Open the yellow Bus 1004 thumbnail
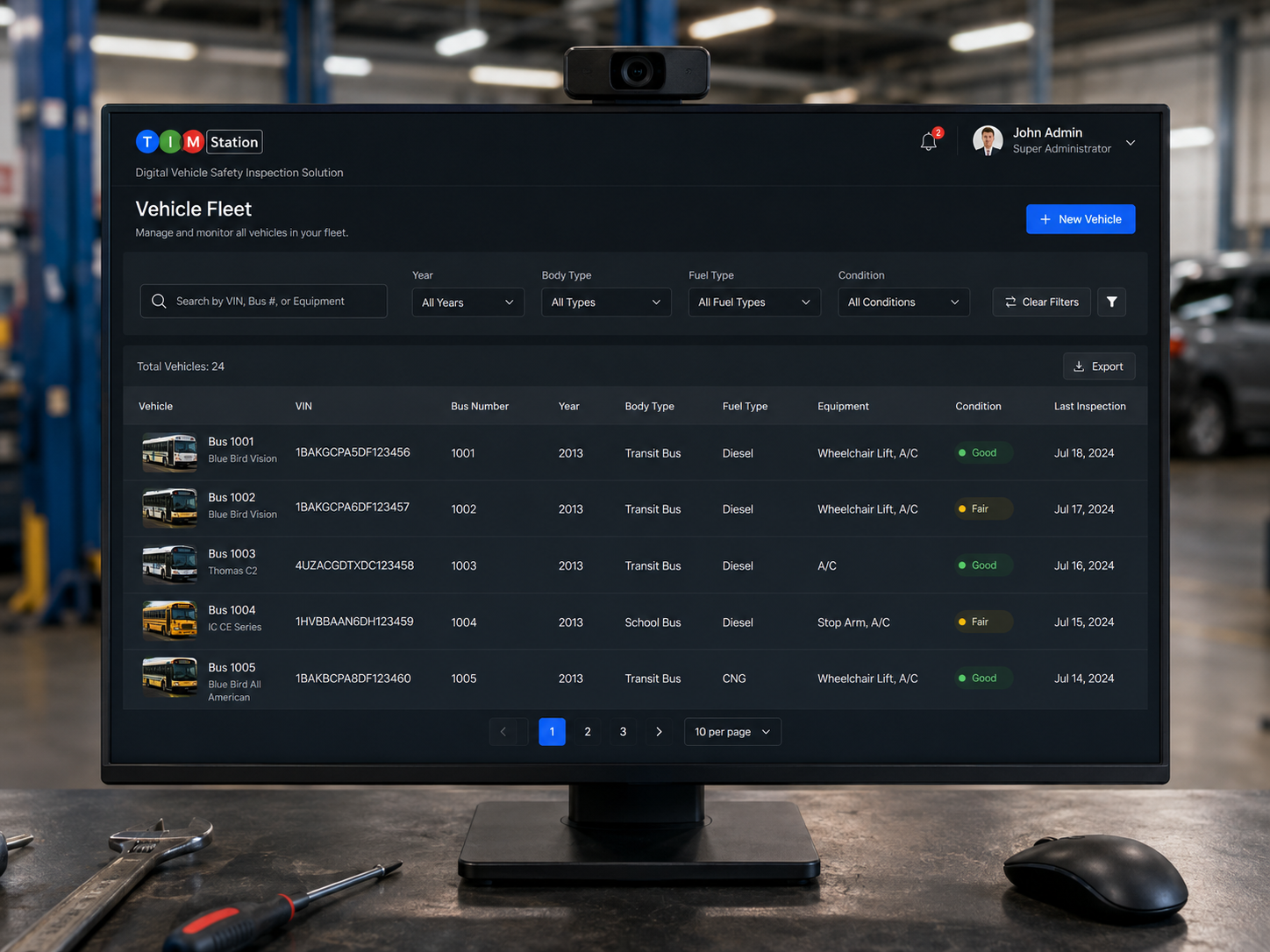Screen dimensions: 1270x952 (x=170, y=621)
